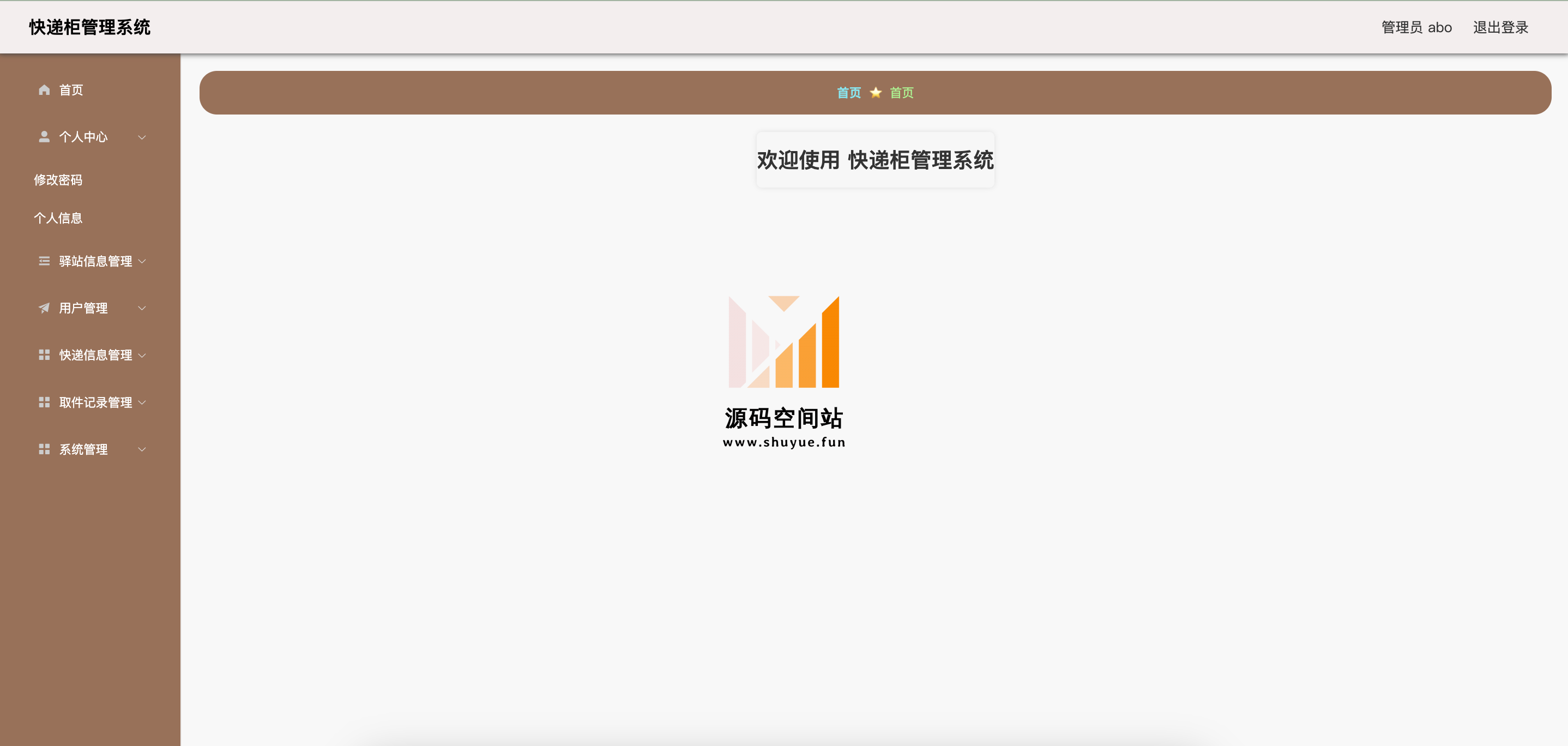Expand the 用户管理 chevron
The image size is (1568, 746).
[x=142, y=309]
